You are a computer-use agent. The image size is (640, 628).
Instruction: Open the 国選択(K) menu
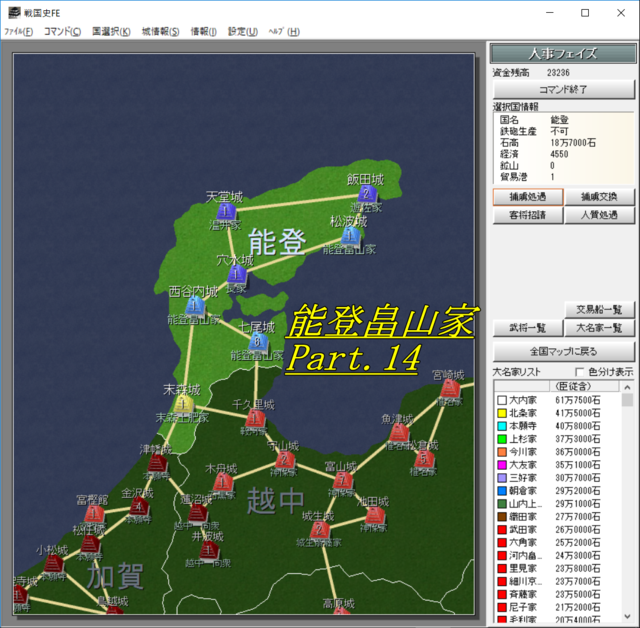coord(111,31)
